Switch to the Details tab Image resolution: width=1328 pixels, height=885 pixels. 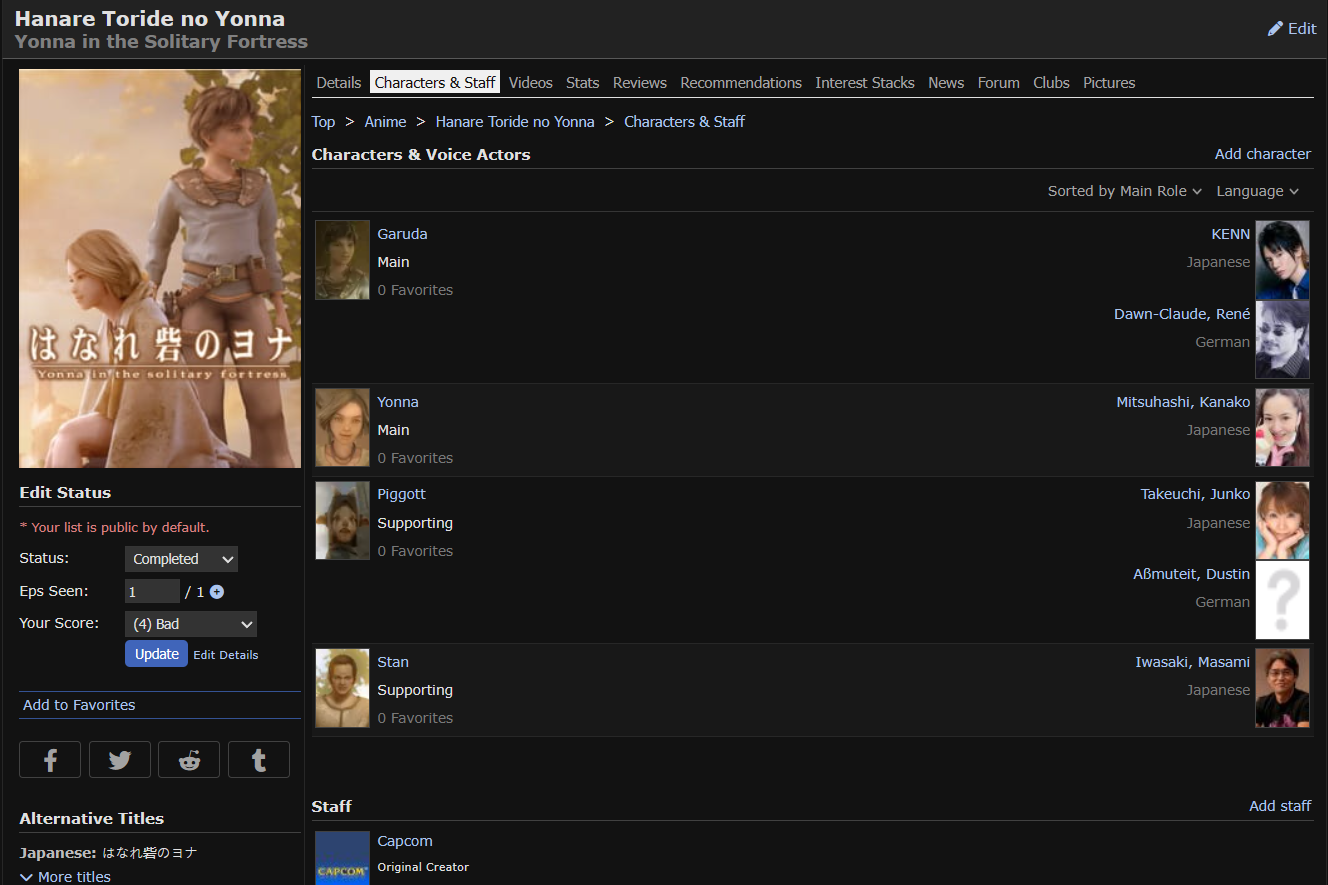(x=339, y=83)
